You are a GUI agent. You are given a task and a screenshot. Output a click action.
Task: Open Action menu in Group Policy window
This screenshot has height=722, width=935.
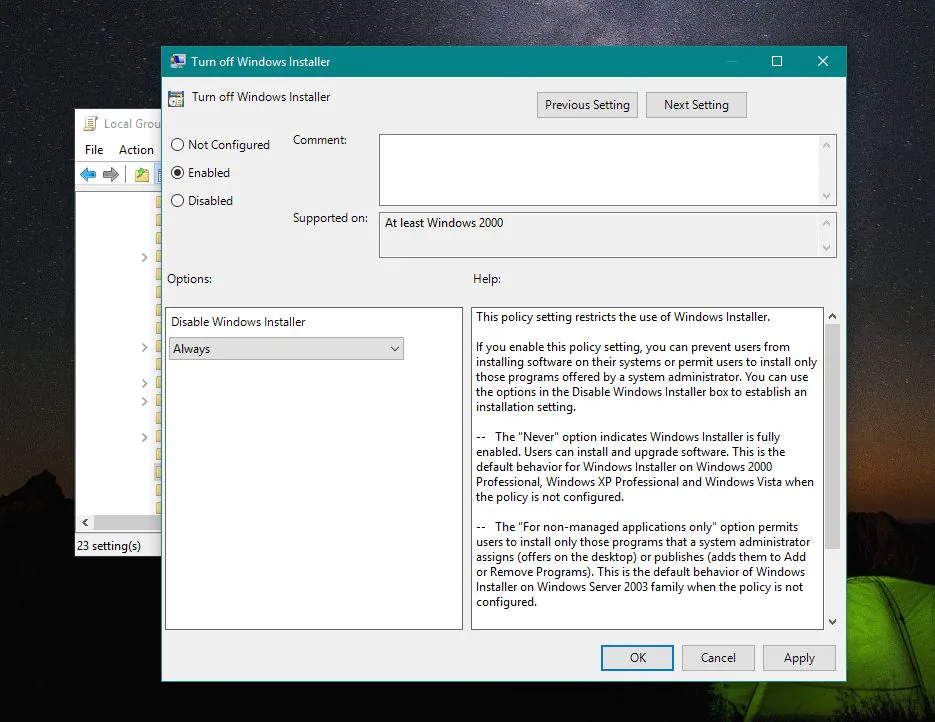(x=136, y=150)
